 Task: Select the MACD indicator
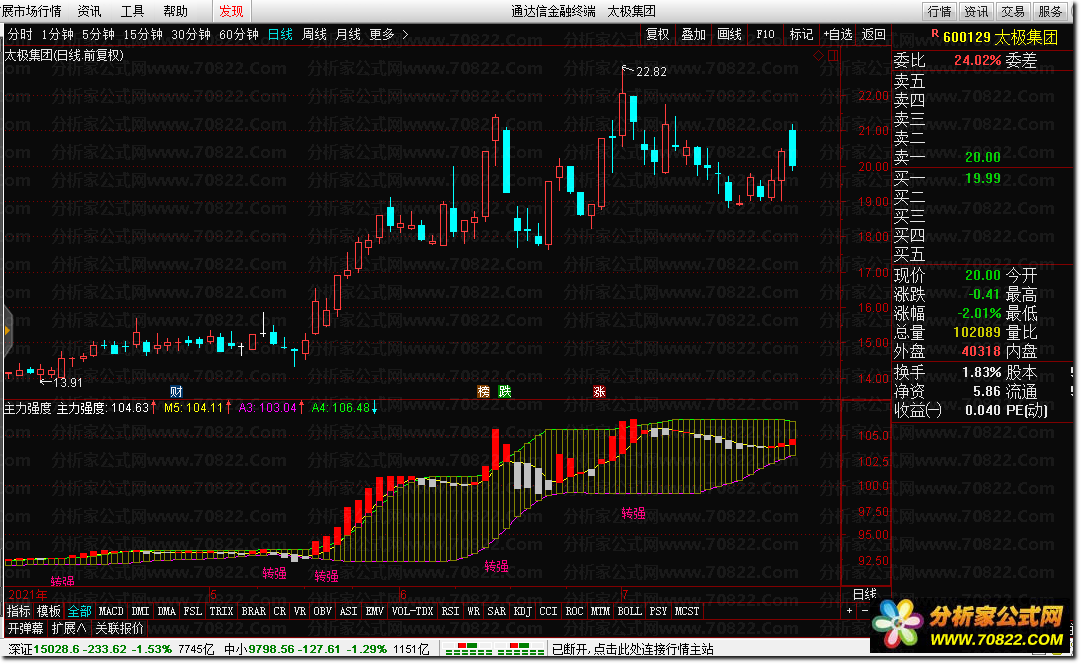[x=111, y=611]
